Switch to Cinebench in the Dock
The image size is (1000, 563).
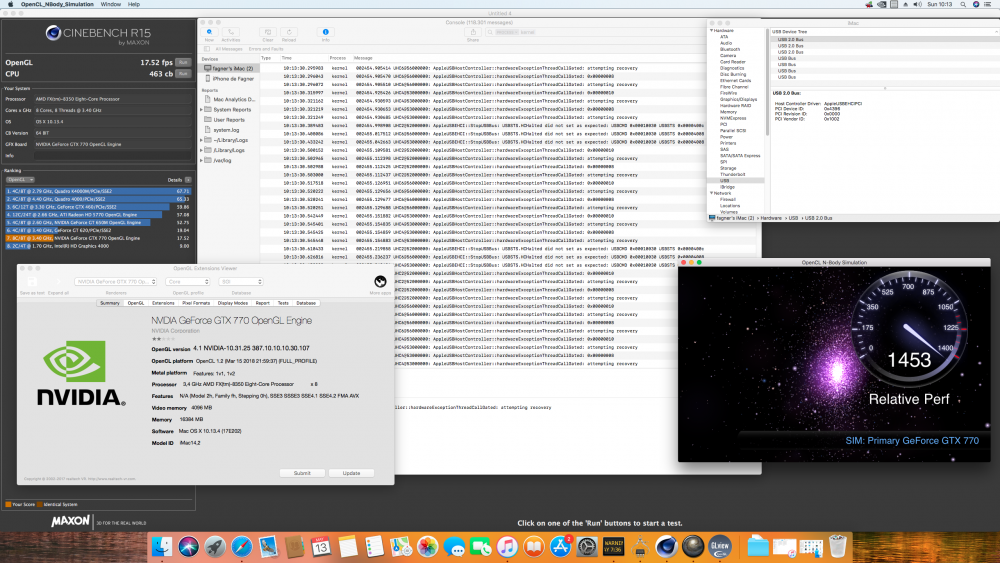666,546
